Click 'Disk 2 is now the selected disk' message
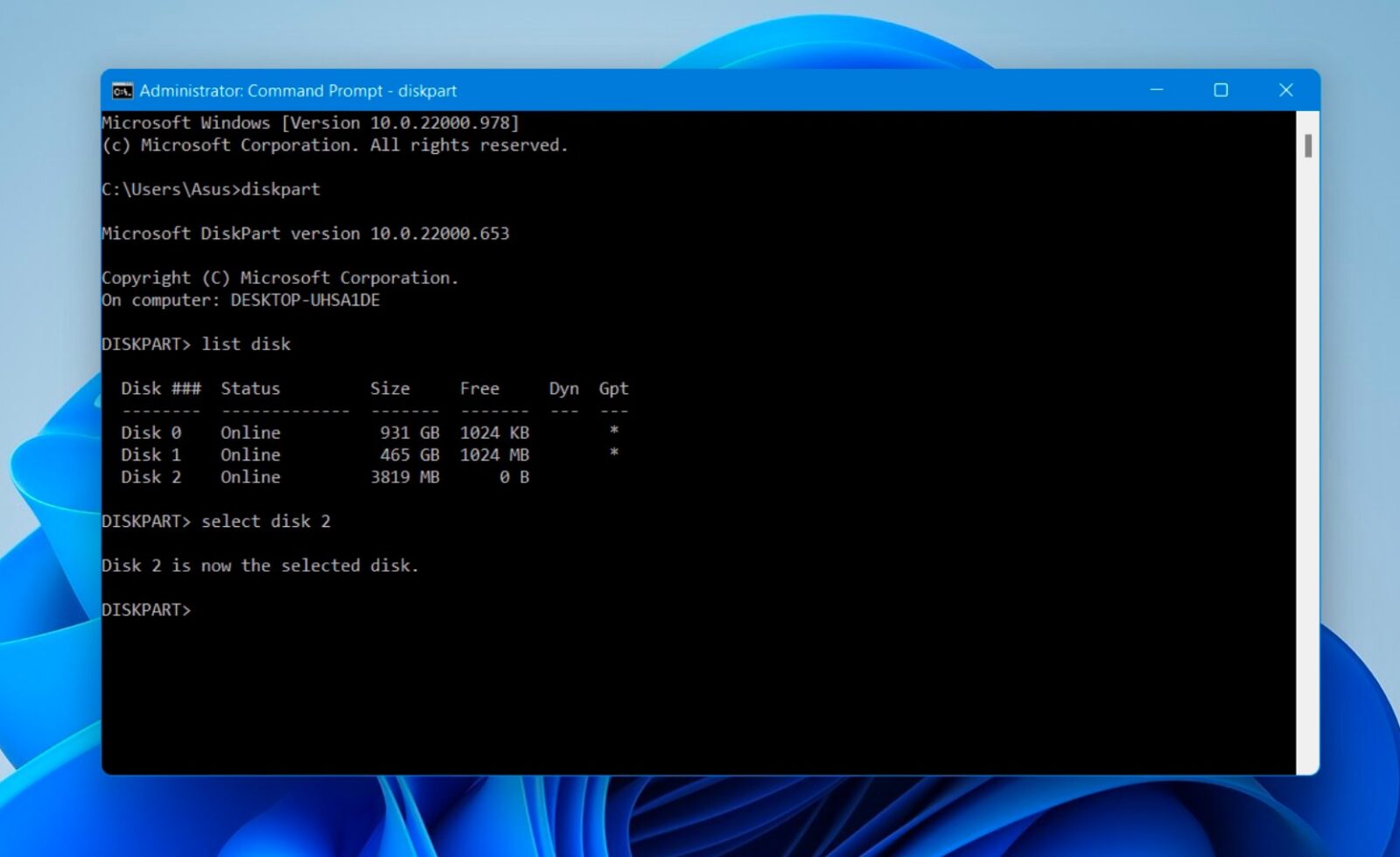The image size is (1400, 857). (x=260, y=565)
